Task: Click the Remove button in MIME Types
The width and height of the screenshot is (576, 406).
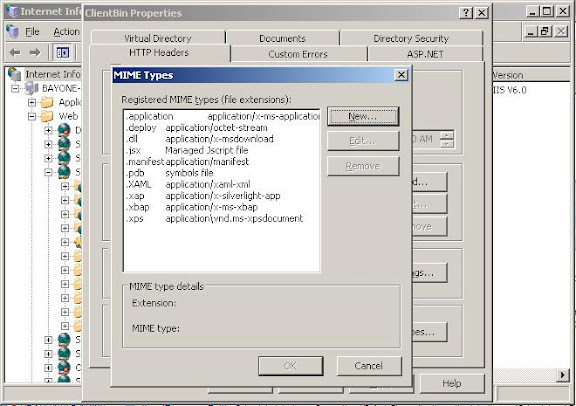Action: point(363,166)
